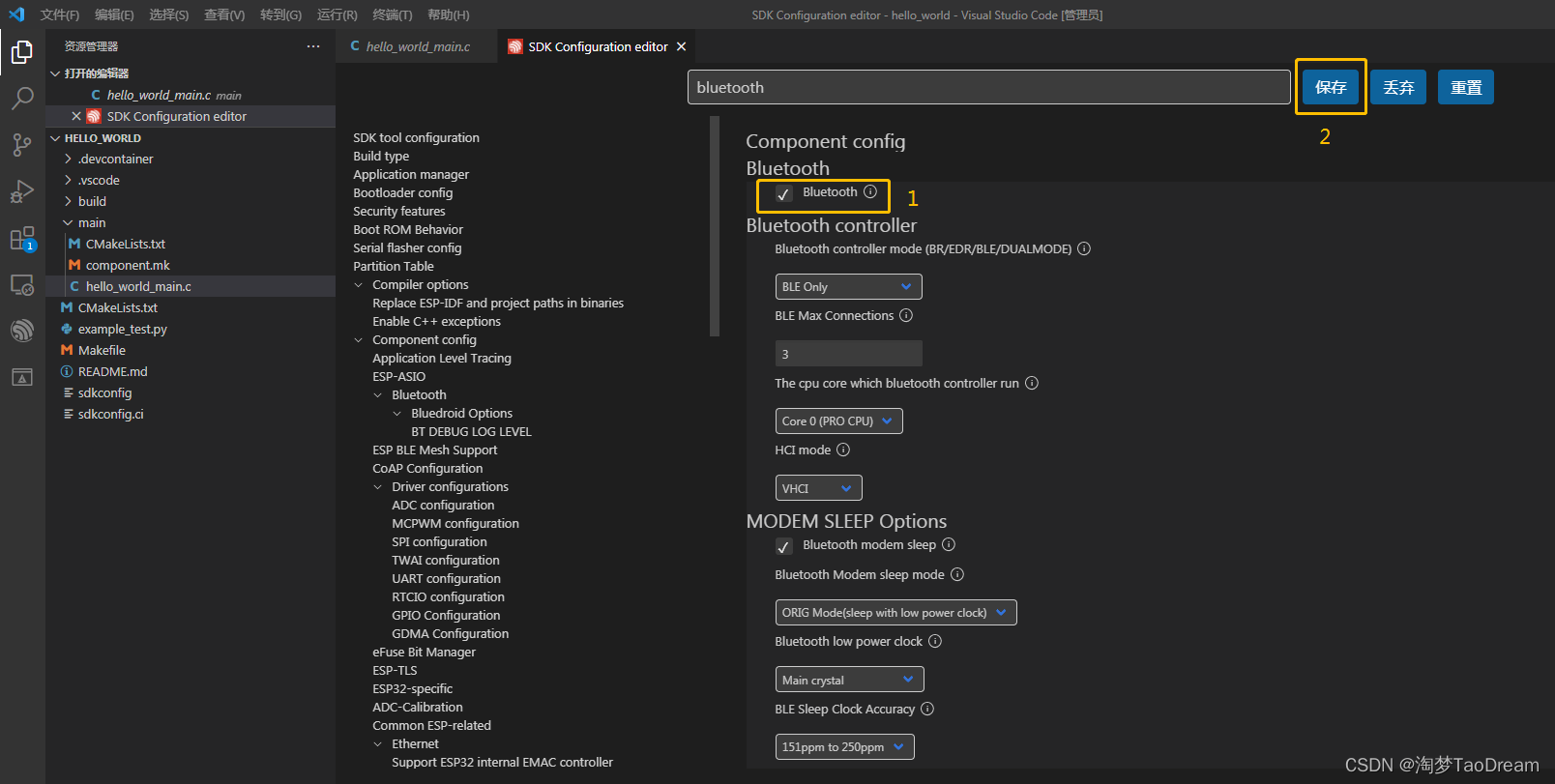The width and height of the screenshot is (1555, 784).
Task: Show info for Bluetooth low power clock
Action: coord(935,641)
